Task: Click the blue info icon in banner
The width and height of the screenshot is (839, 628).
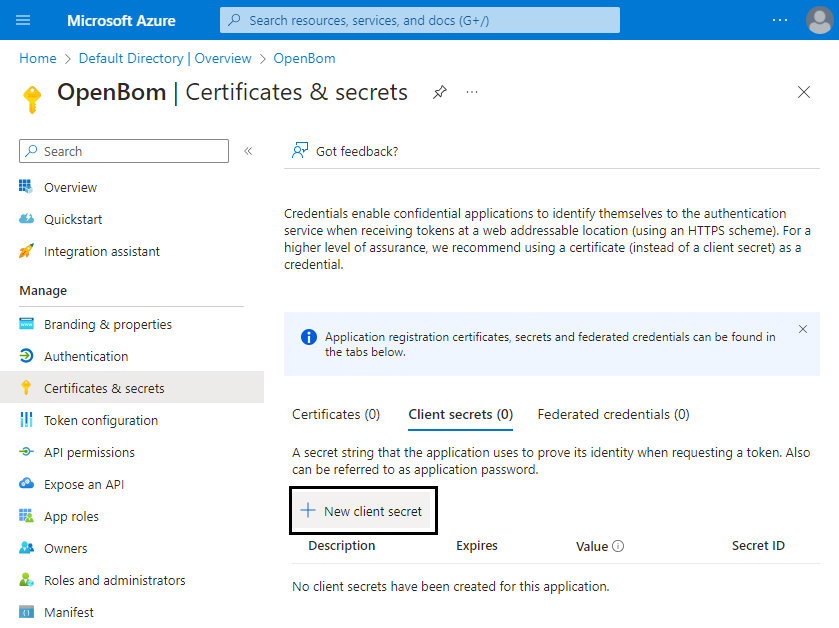Action: point(309,337)
